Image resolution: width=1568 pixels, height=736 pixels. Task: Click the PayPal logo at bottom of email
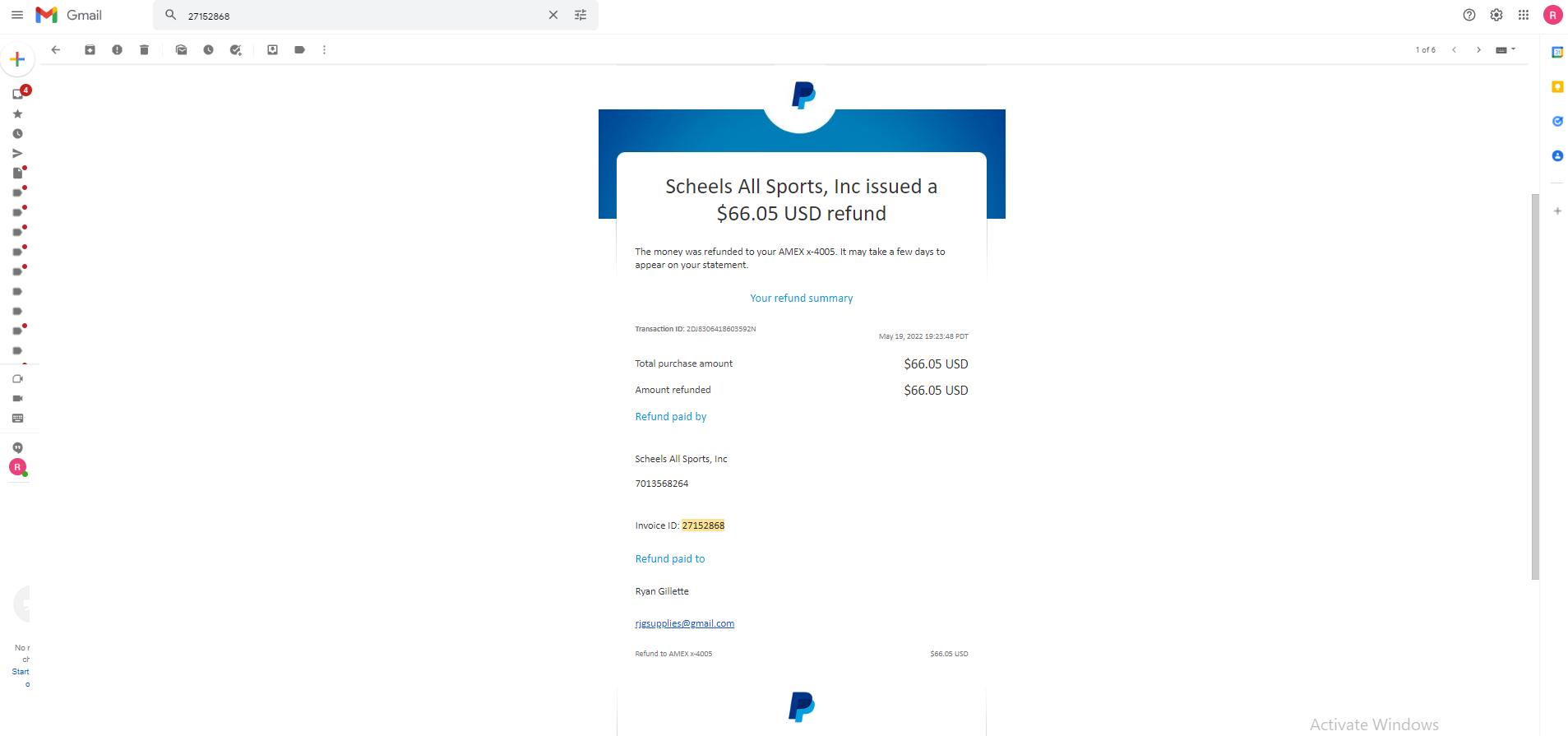[x=802, y=707]
